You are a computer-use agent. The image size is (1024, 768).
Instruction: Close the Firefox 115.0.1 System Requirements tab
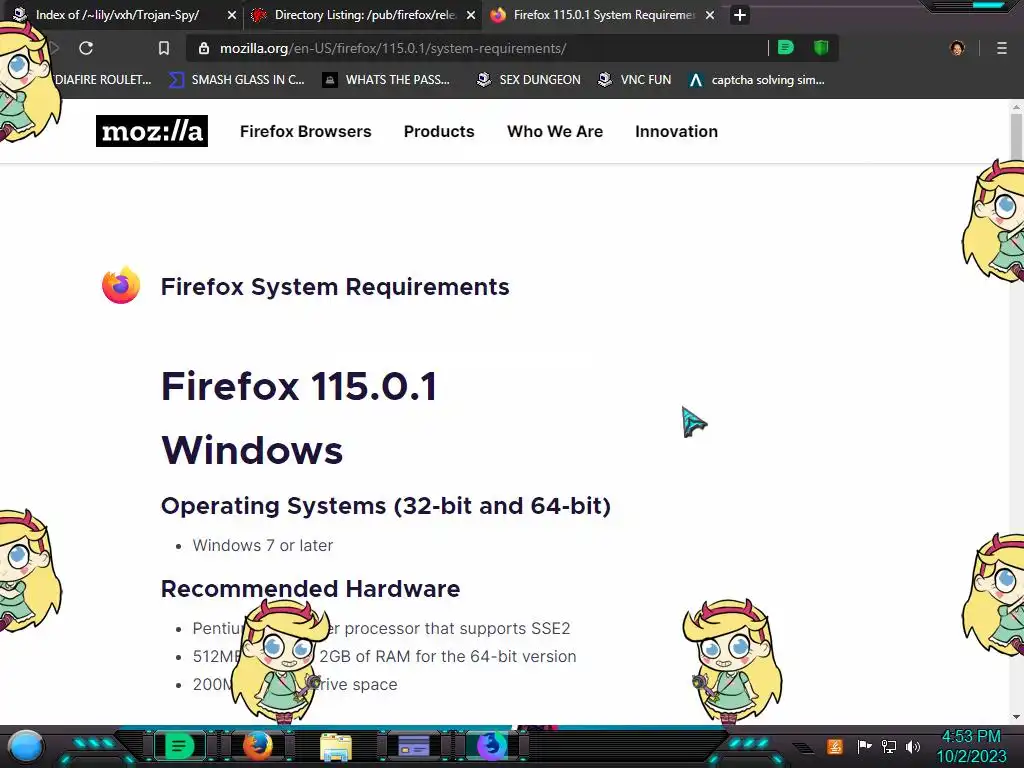pos(710,15)
